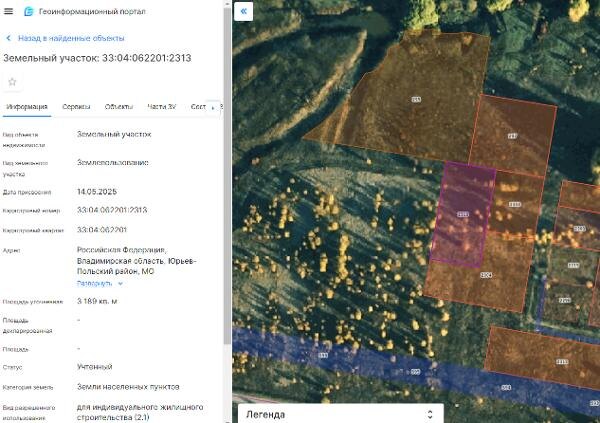This screenshot has height=423, width=600.
Task: Go back to found objects link
Action: (71, 38)
